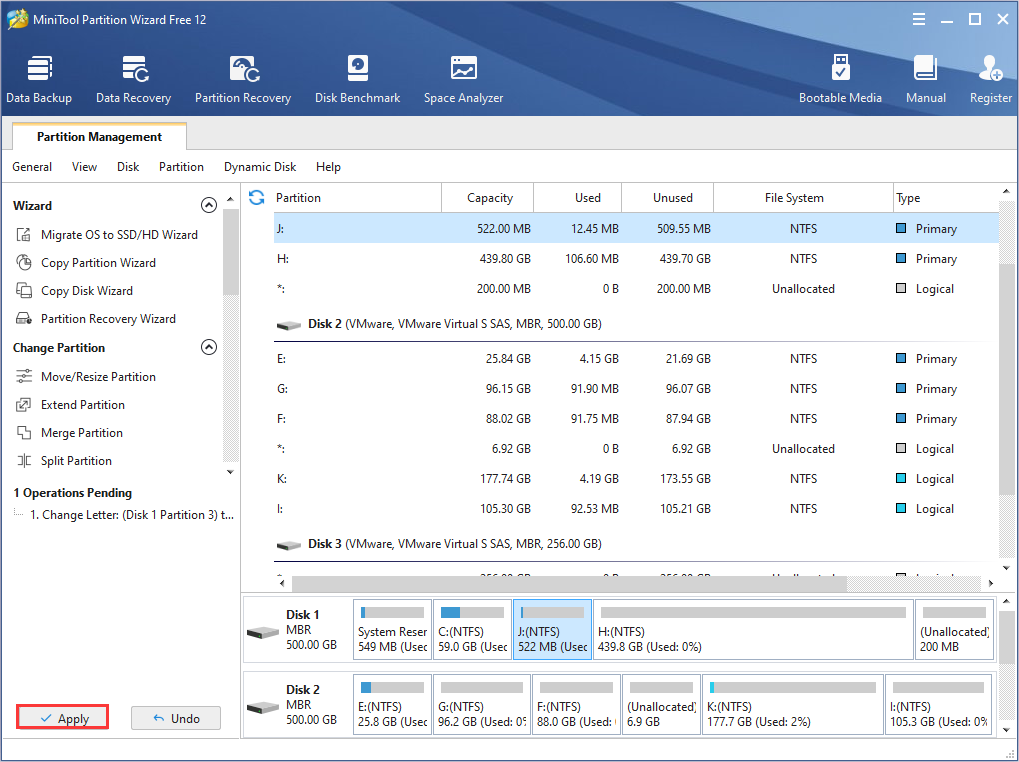Open the Manual
The width and height of the screenshot is (1019, 762).
925,79
